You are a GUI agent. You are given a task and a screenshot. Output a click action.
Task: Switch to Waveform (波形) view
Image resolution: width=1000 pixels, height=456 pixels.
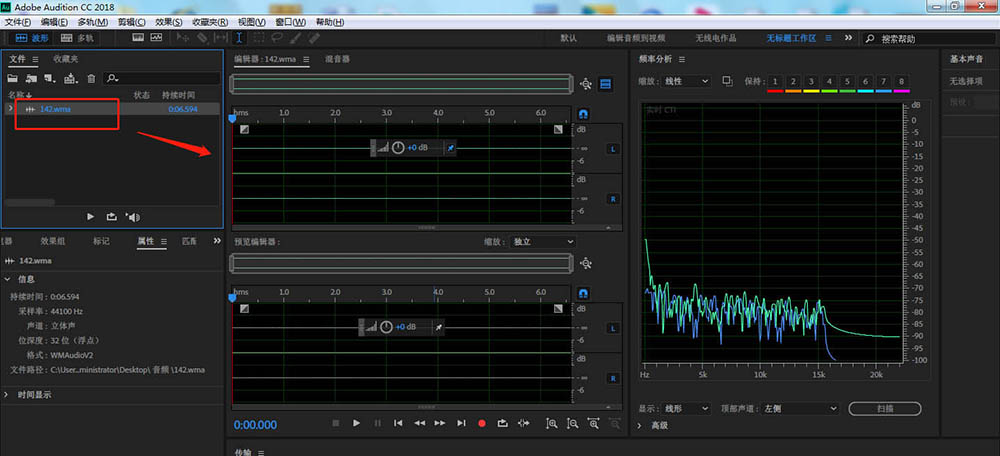31,38
